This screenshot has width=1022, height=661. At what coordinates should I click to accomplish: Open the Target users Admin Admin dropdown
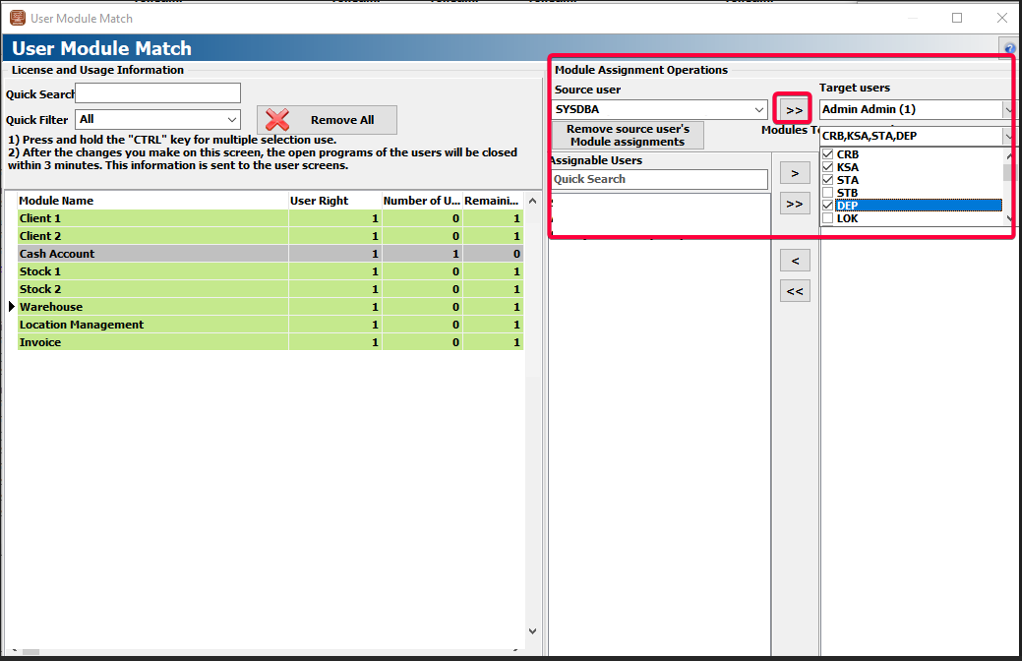(x=1007, y=110)
